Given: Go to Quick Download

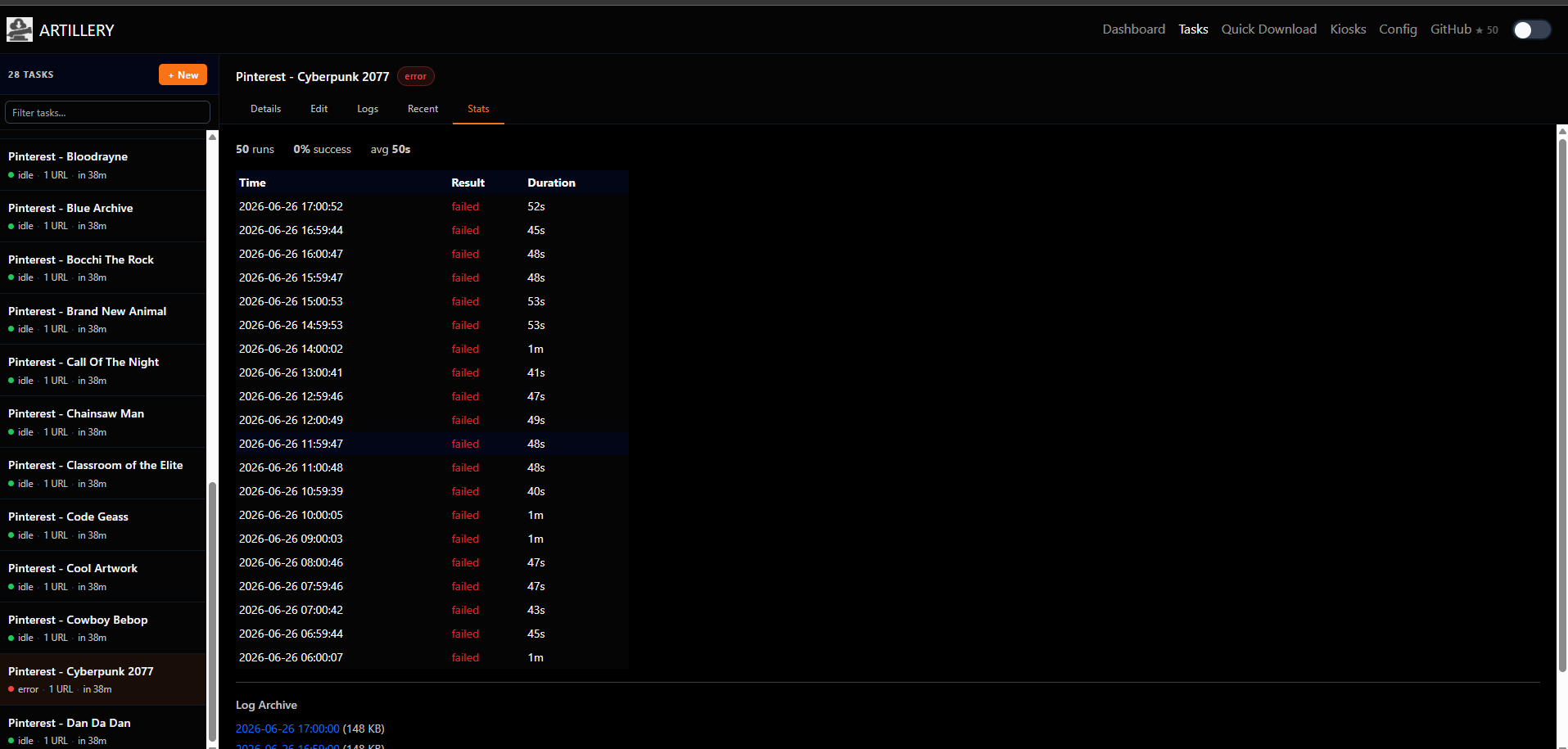Looking at the screenshot, I should click(1268, 29).
